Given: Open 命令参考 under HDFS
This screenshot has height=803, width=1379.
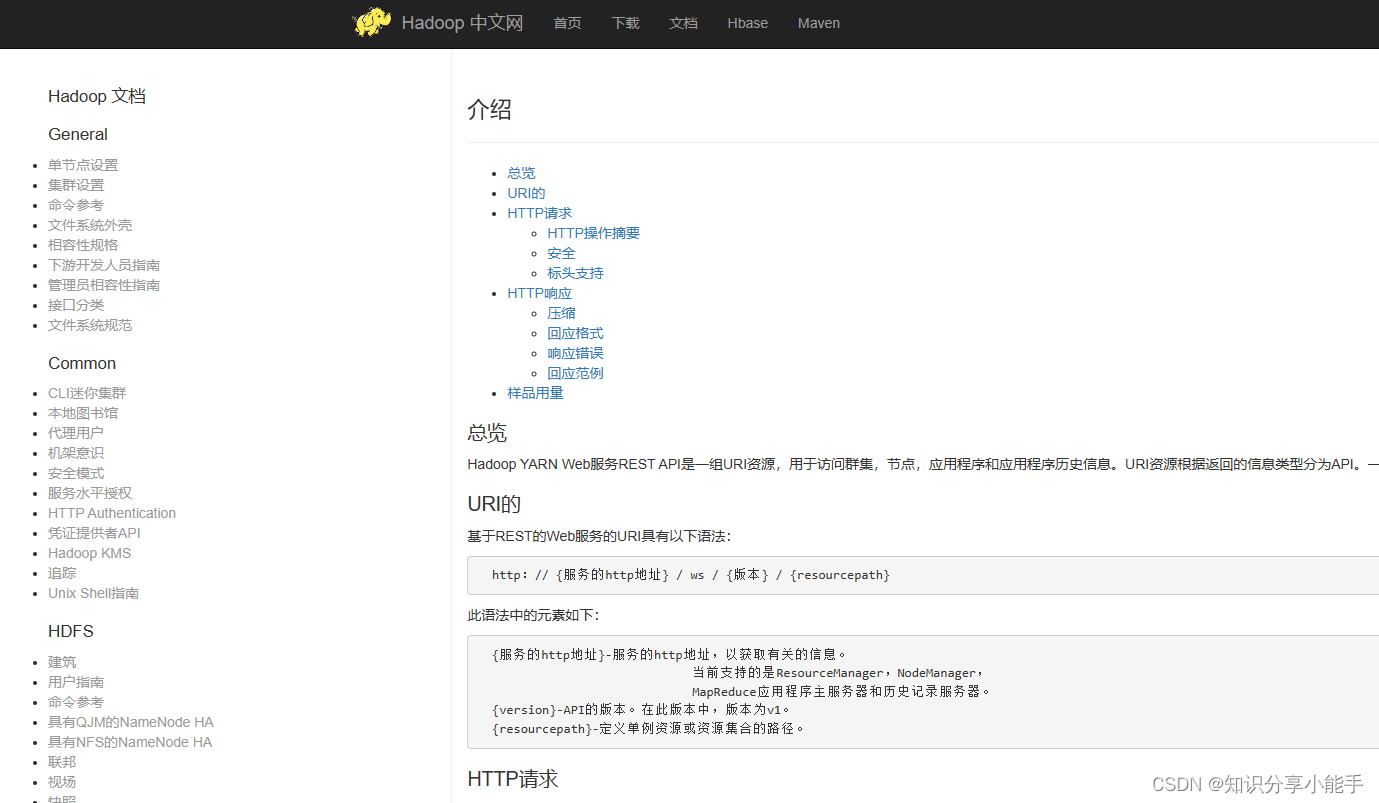Looking at the screenshot, I should click(76, 702).
